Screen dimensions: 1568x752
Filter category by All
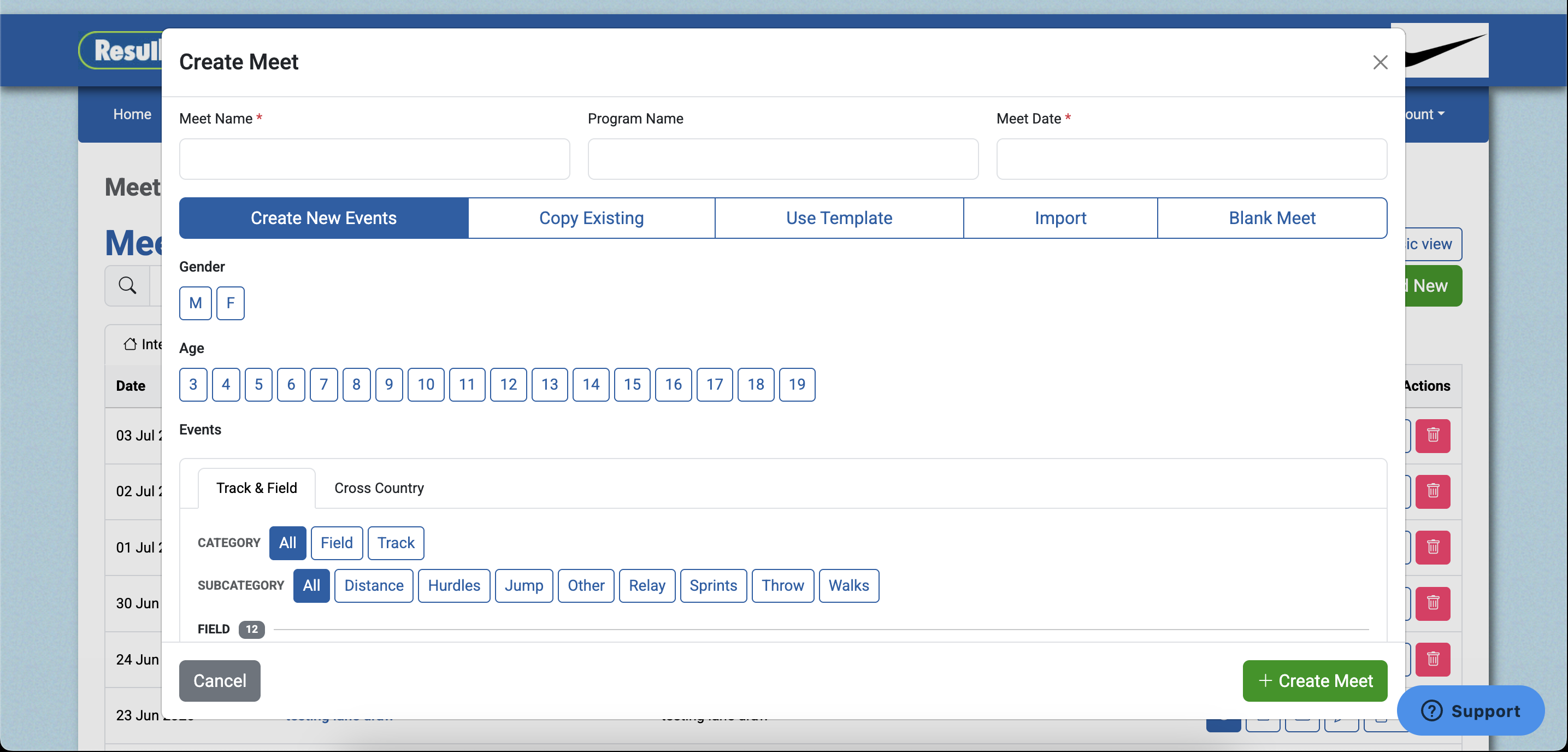click(288, 543)
